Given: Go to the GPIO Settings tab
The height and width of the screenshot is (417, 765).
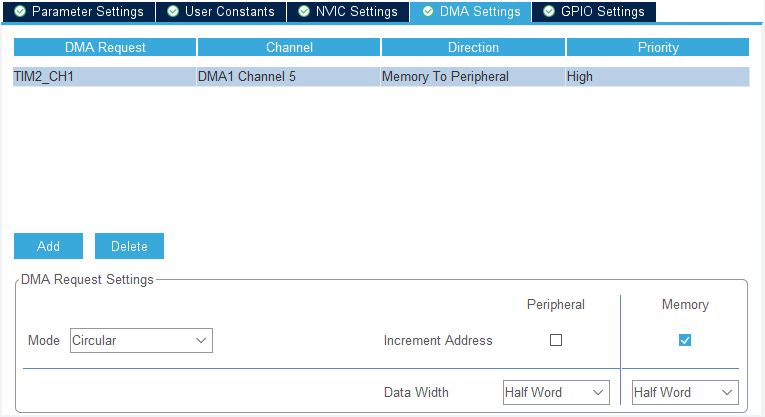Looking at the screenshot, I should pyautogui.click(x=594, y=12).
